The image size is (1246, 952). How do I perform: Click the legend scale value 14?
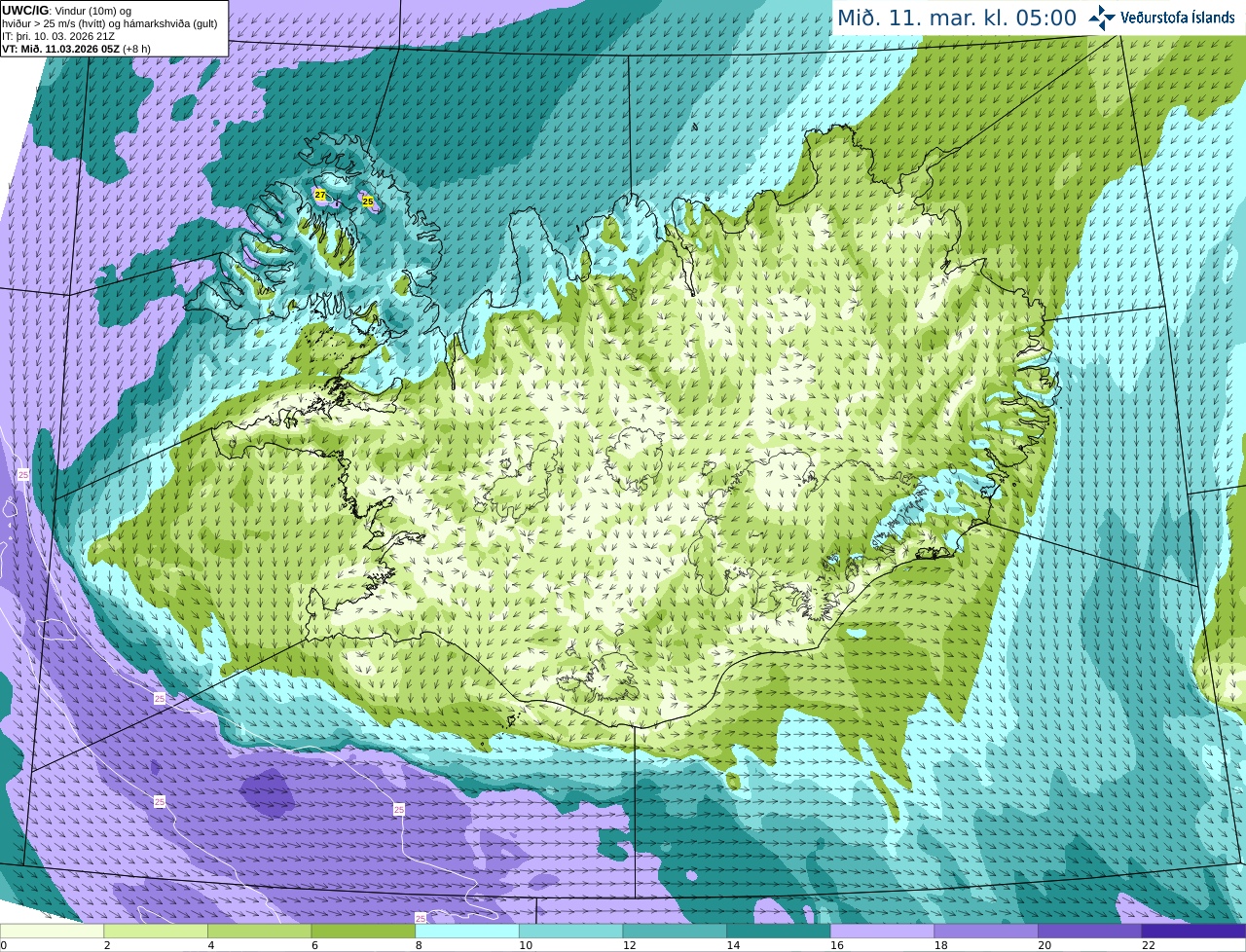(733, 945)
